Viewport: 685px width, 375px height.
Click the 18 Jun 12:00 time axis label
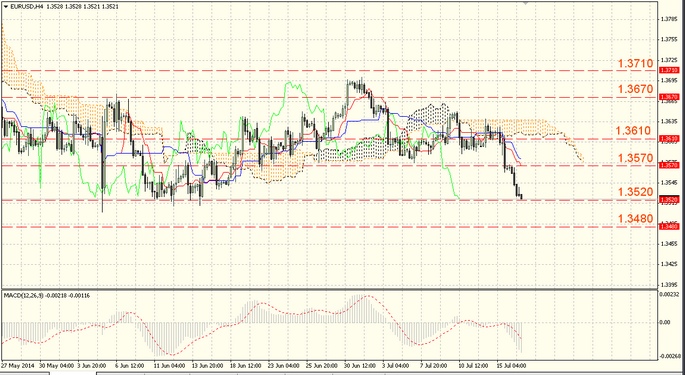[246, 365]
